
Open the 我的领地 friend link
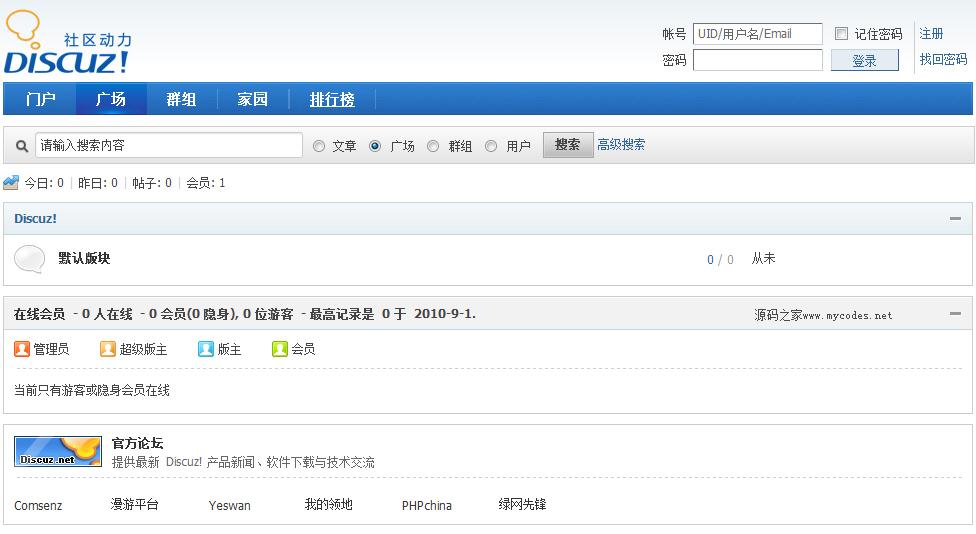click(329, 504)
